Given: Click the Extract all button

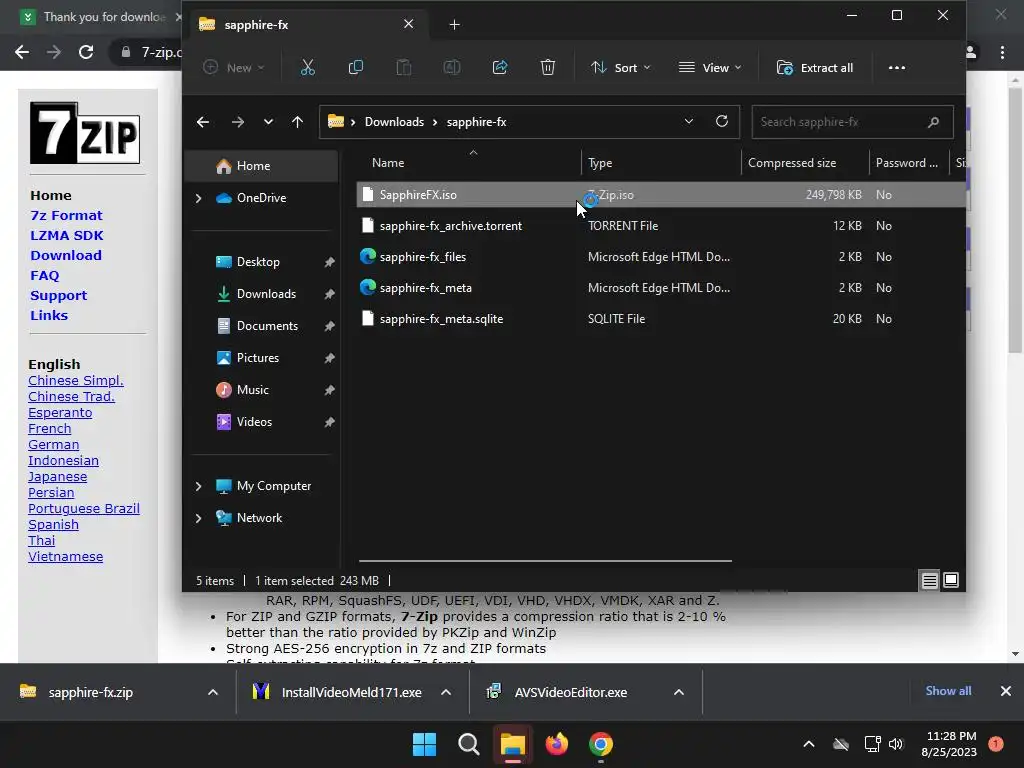Looking at the screenshot, I should point(814,67).
